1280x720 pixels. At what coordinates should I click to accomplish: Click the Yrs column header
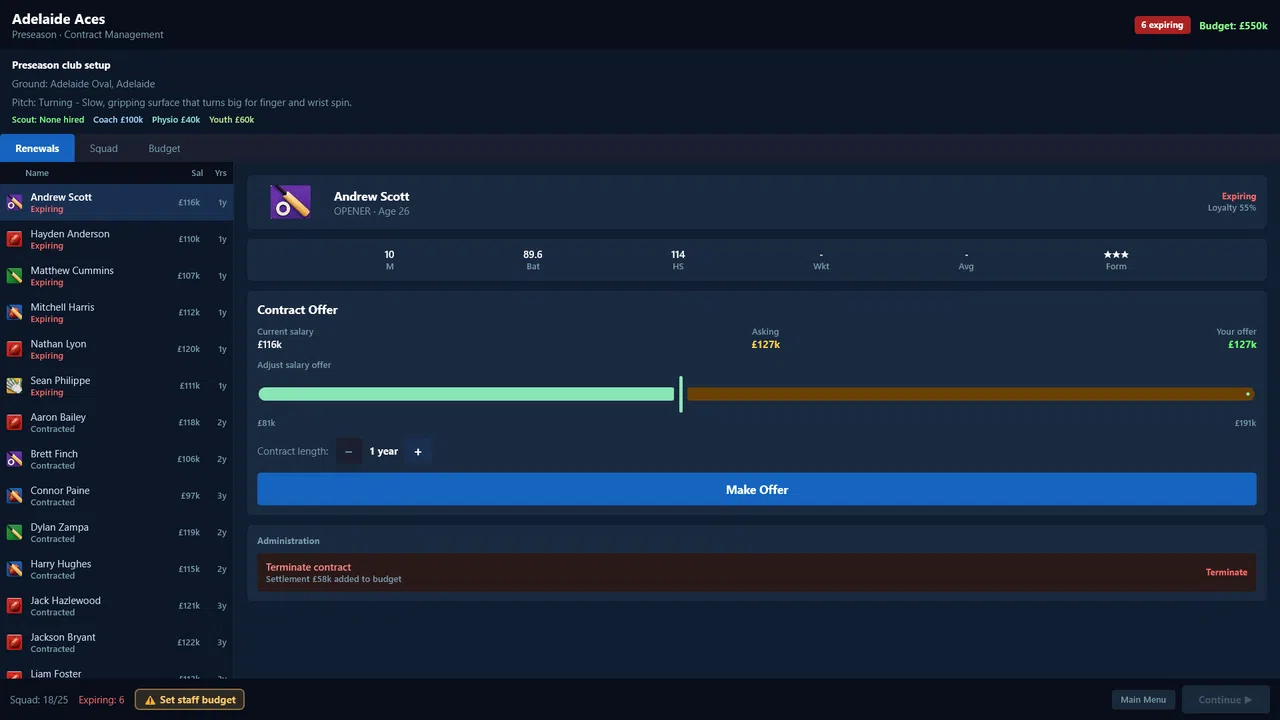[221, 173]
